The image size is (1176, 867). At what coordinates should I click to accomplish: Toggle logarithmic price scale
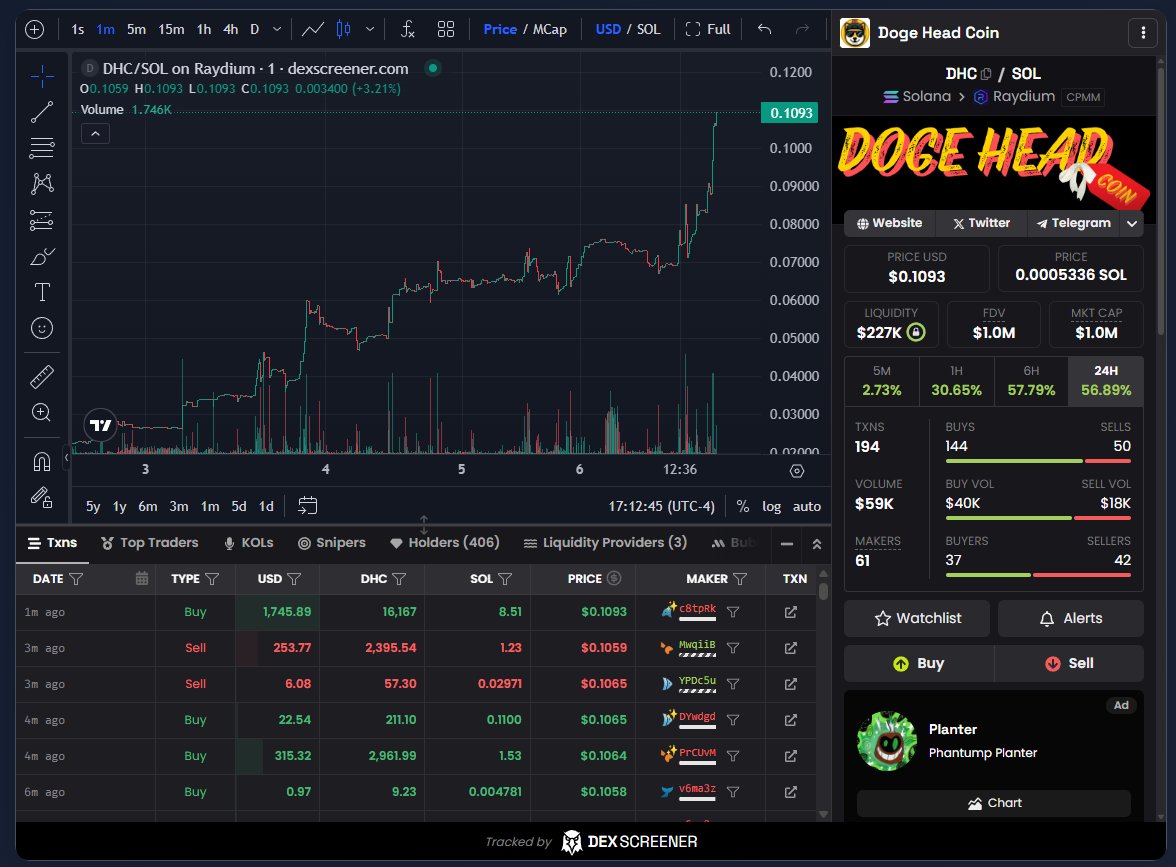[772, 506]
